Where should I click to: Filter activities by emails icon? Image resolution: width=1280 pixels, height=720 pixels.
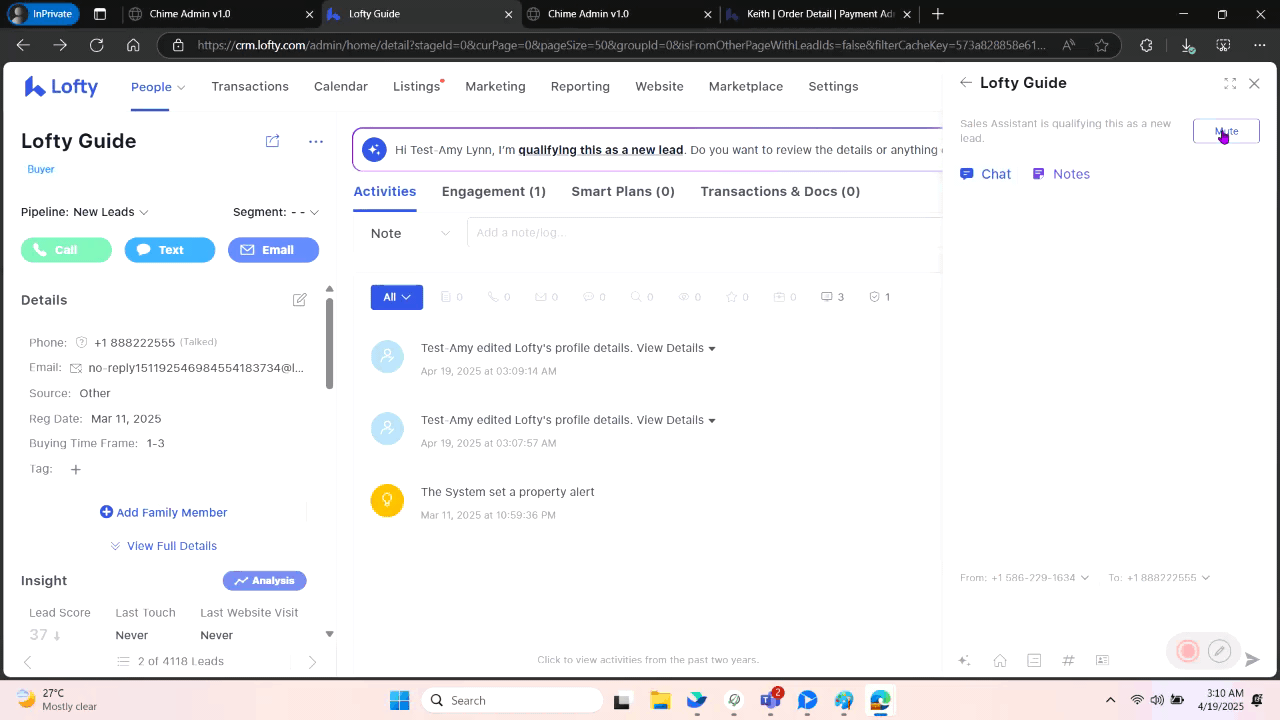point(546,297)
